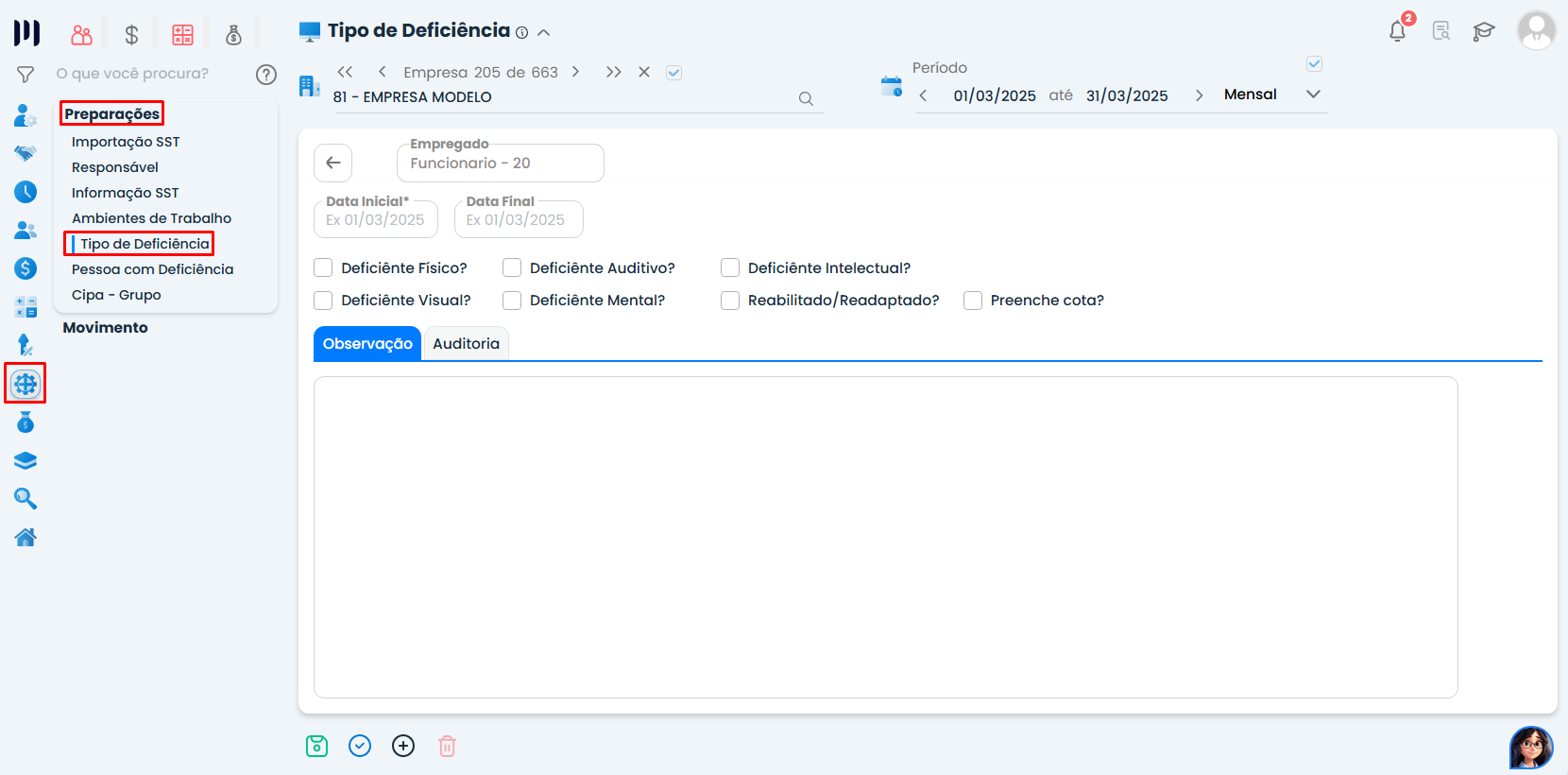Switch to the Auditoria tab
The height and width of the screenshot is (775, 1568).
[466, 344]
